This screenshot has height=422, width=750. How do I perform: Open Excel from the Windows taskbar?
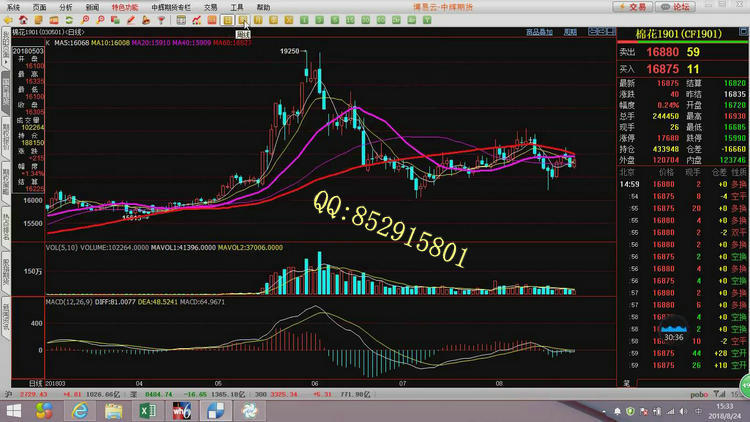(x=144, y=411)
